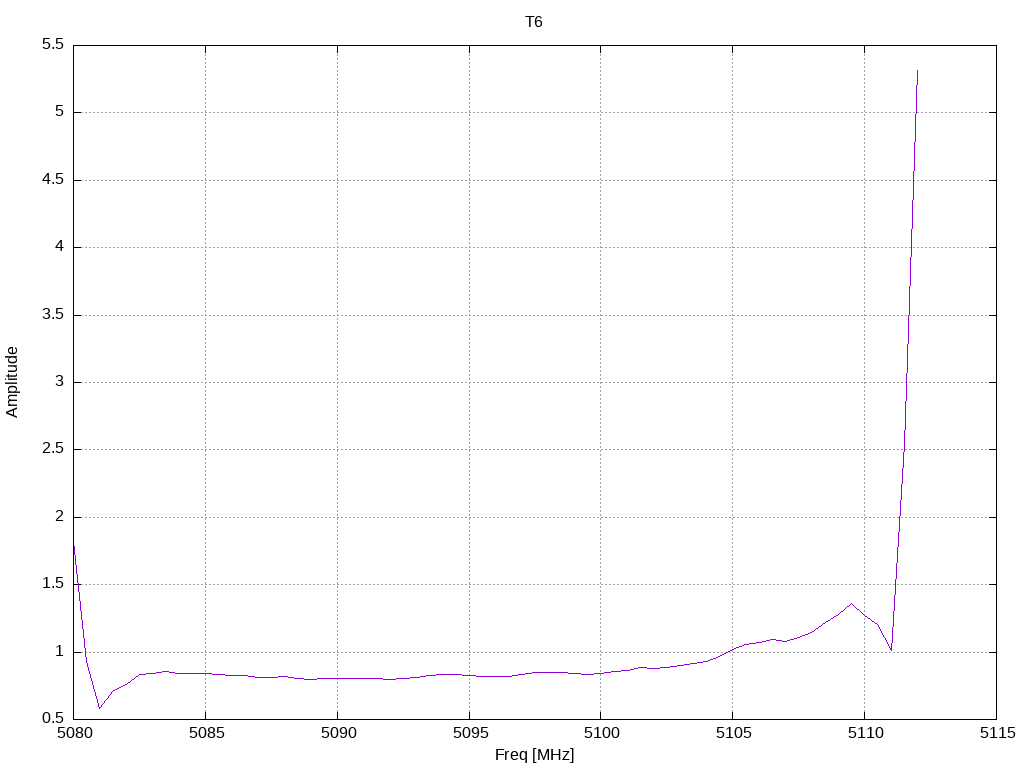
Task: Click the 'Freq [MHz]' x-axis label
Action: click(x=534, y=755)
